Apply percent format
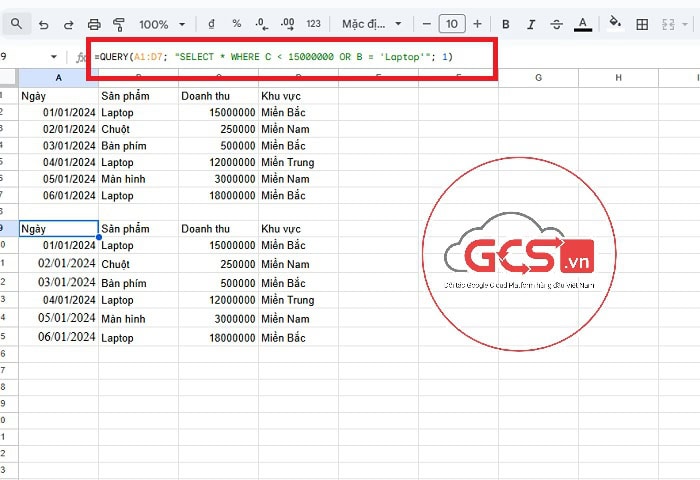 click(x=236, y=23)
